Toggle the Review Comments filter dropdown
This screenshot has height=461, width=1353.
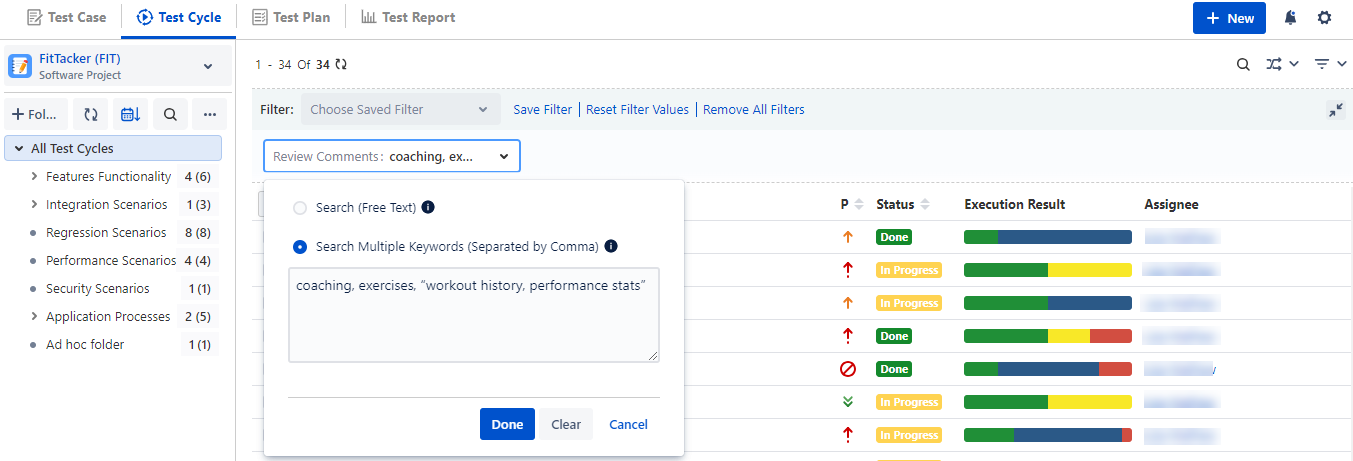click(x=392, y=156)
